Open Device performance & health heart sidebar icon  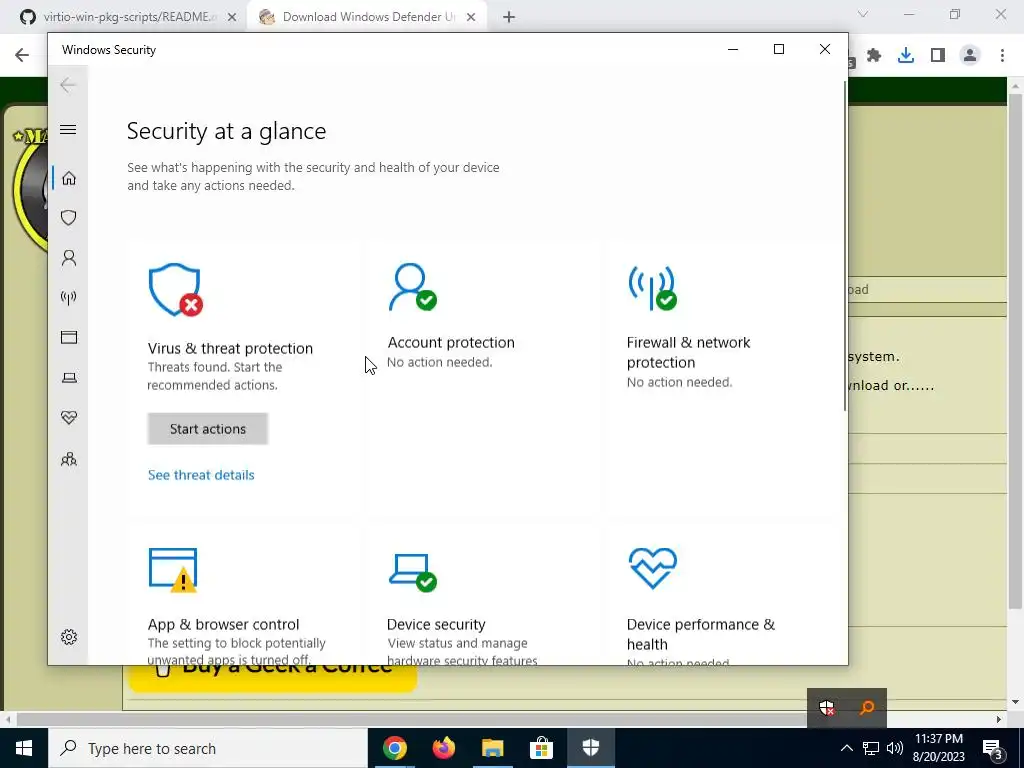click(69, 417)
